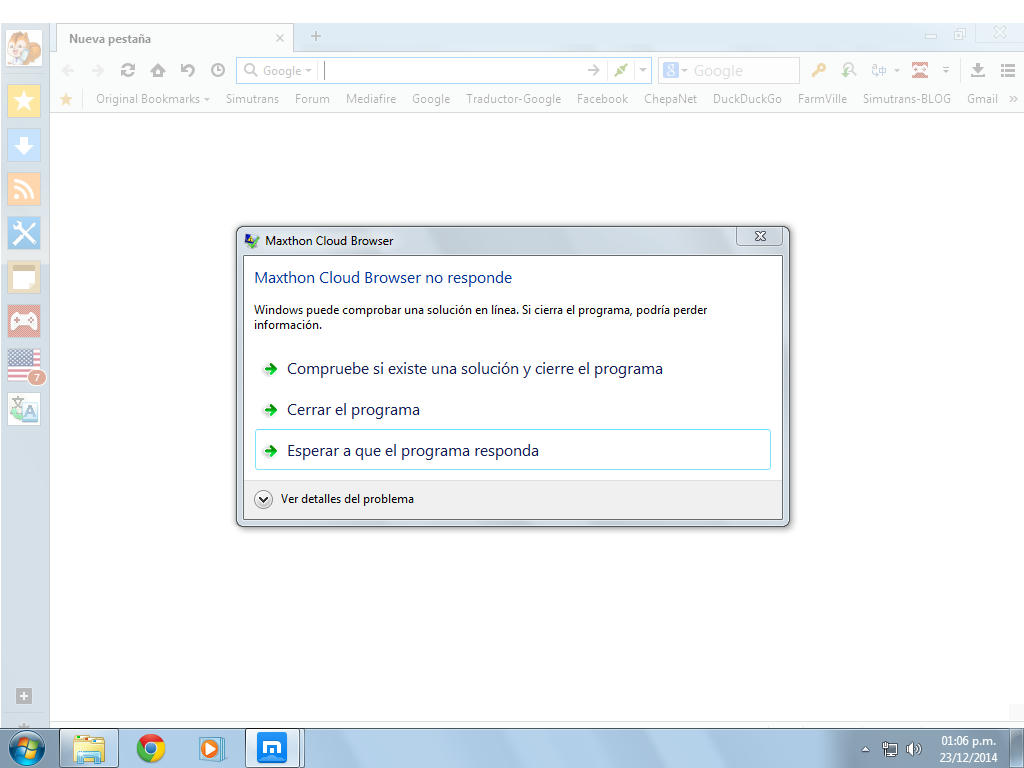Screen dimensions: 1024x768
Task: Reload the page with the refresh icon
Action: tap(128, 70)
